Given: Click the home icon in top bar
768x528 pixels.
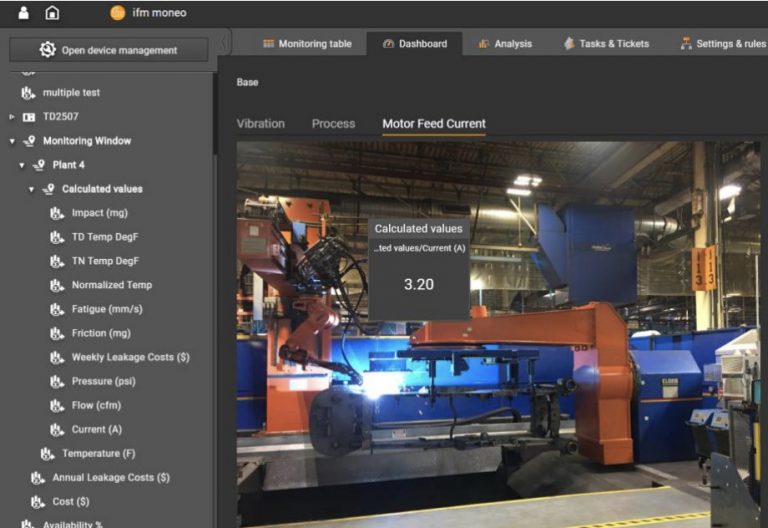Looking at the screenshot, I should 52,13.
